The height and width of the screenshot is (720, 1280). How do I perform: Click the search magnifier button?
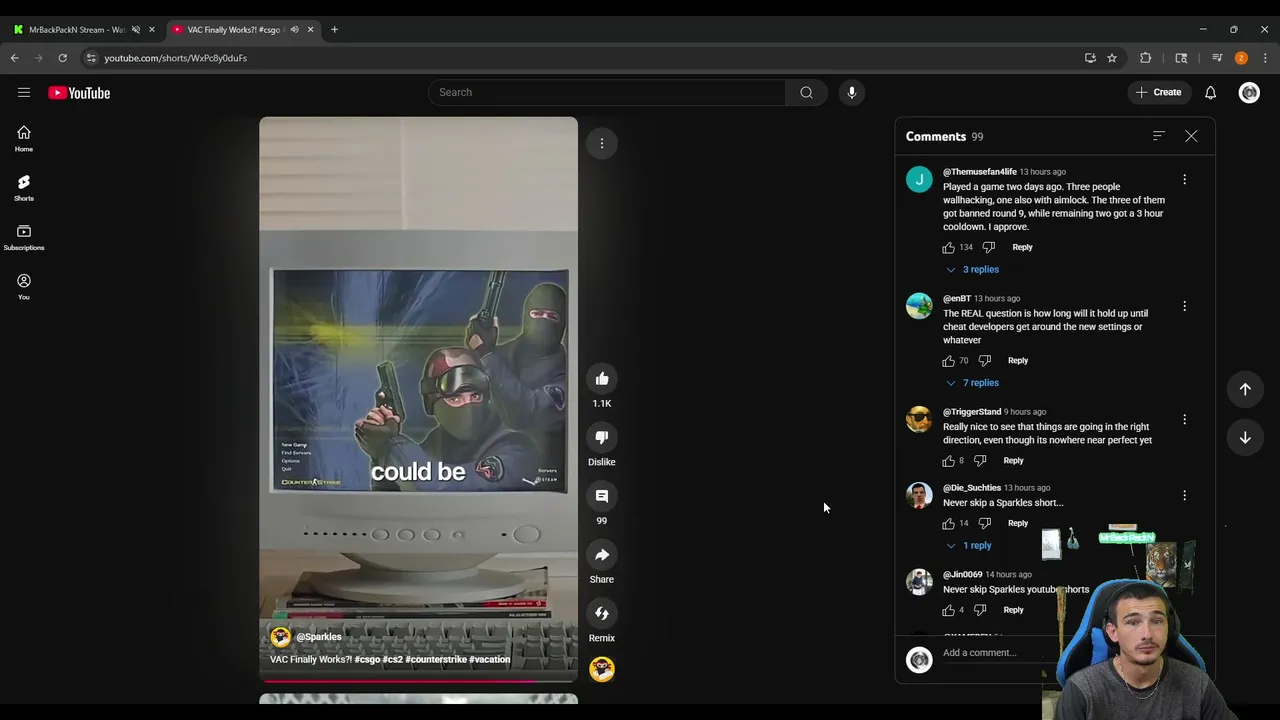pyautogui.click(x=806, y=92)
